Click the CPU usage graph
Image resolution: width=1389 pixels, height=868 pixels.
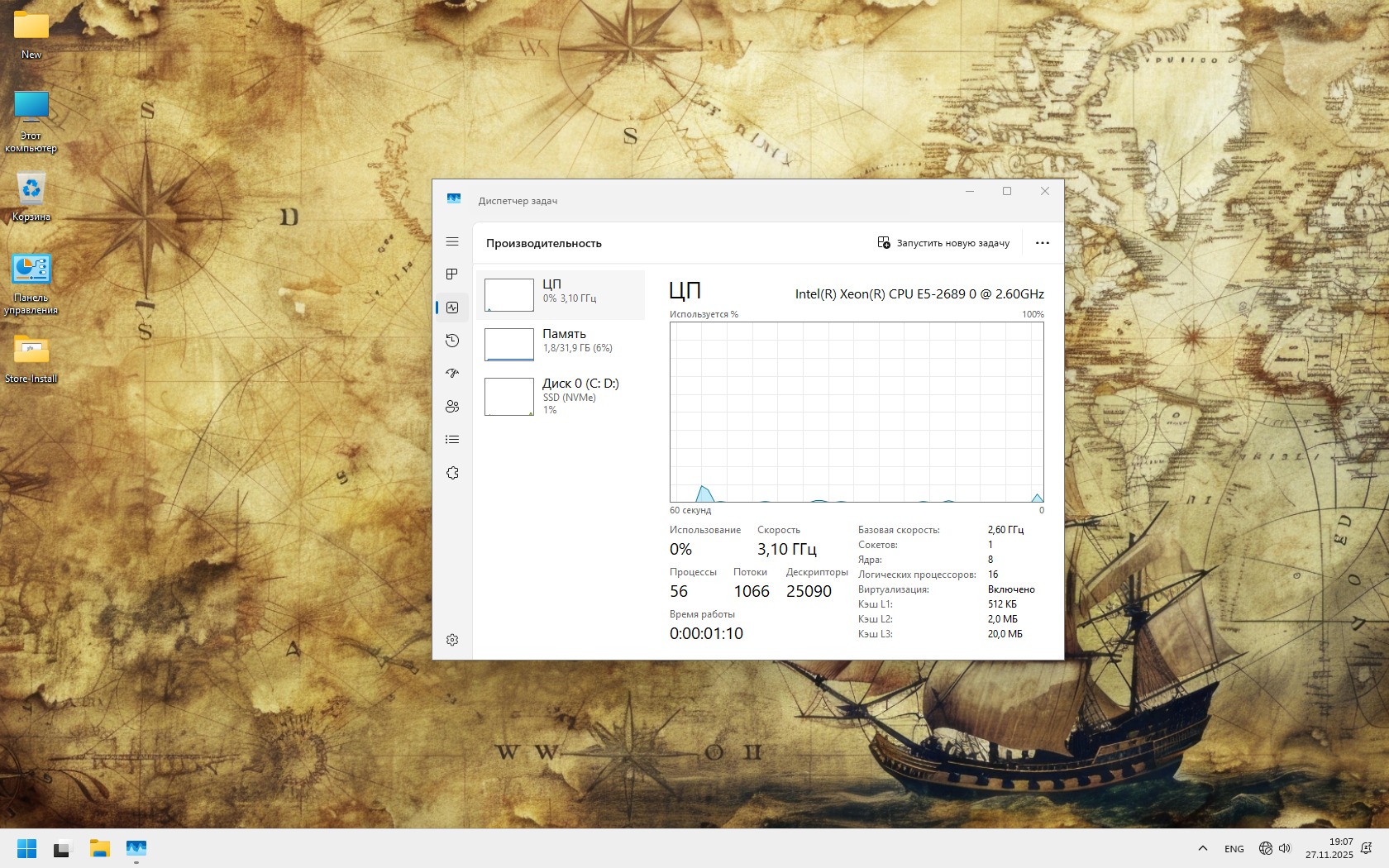(857, 412)
